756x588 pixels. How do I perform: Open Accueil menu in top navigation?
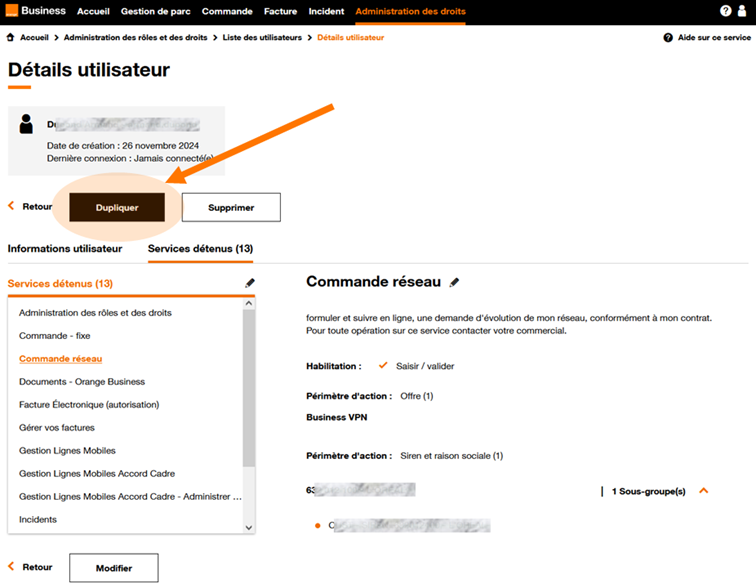click(x=94, y=12)
